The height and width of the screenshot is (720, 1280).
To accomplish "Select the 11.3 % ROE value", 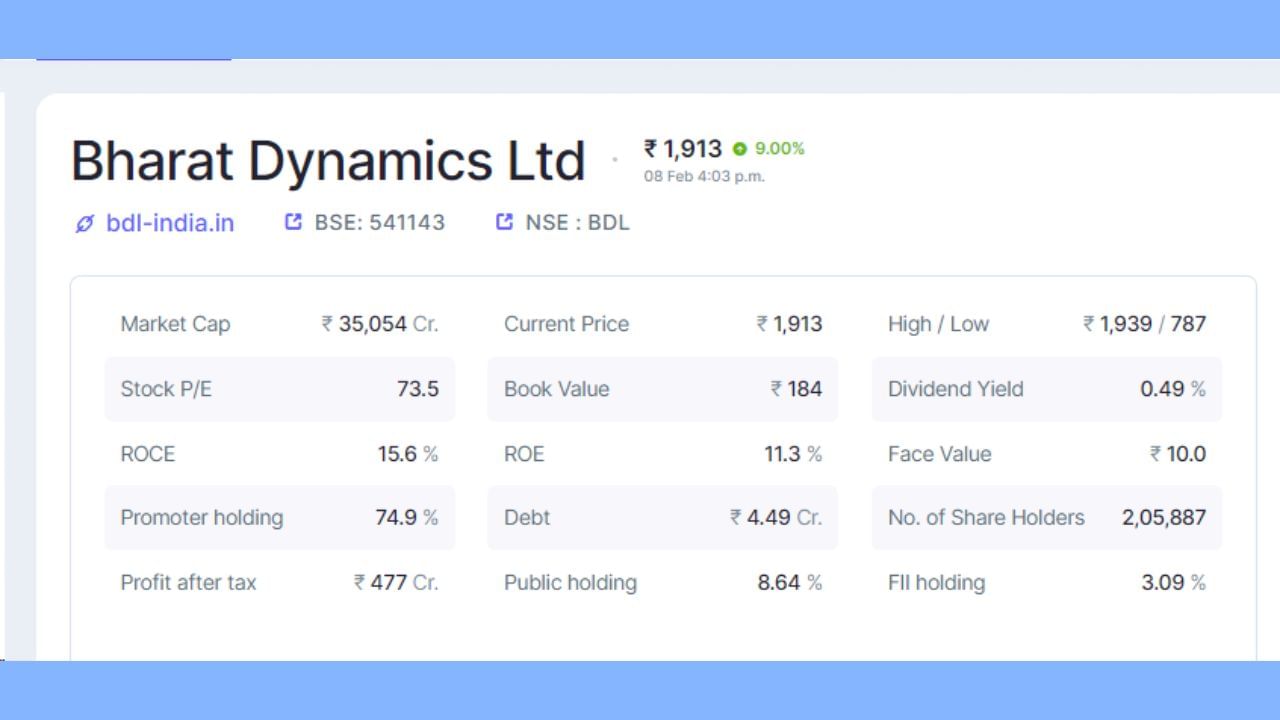I will (x=793, y=454).
